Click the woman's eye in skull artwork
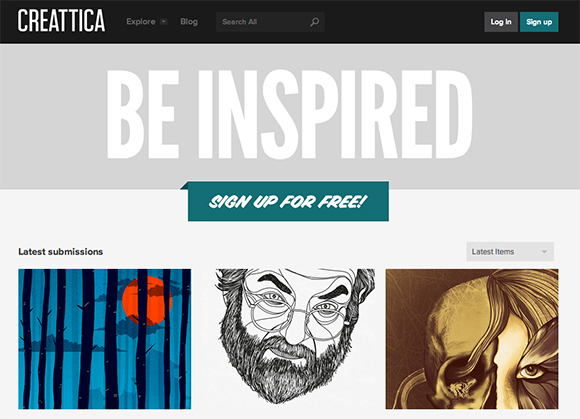This screenshot has width=580, height=419. click(x=531, y=371)
